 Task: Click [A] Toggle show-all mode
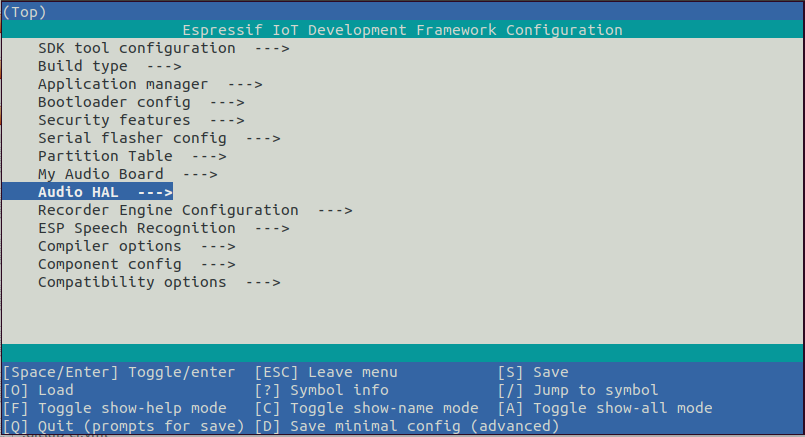[604, 408]
